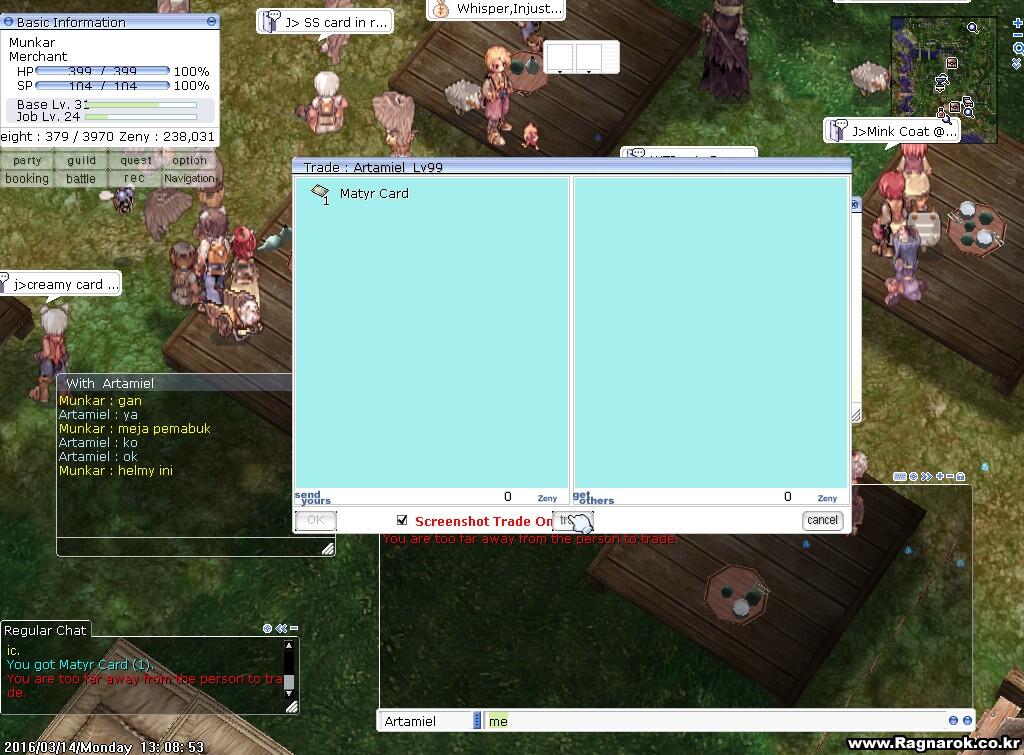Collapse Basic Information with its right header button
1024x755 pixels.
click(211, 22)
